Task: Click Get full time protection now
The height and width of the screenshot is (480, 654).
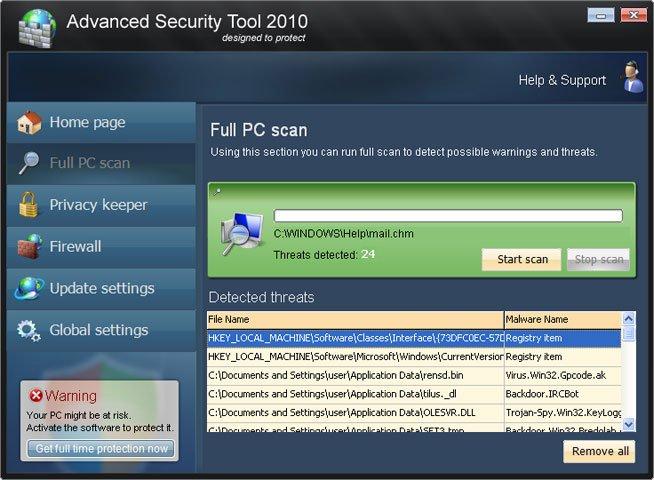Action: coord(101,449)
